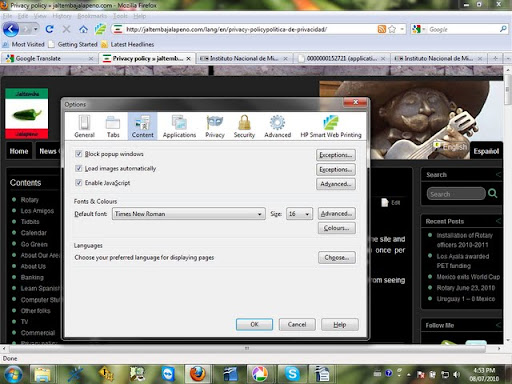
Task: Click the webpage Search input field
Action: 456,194
